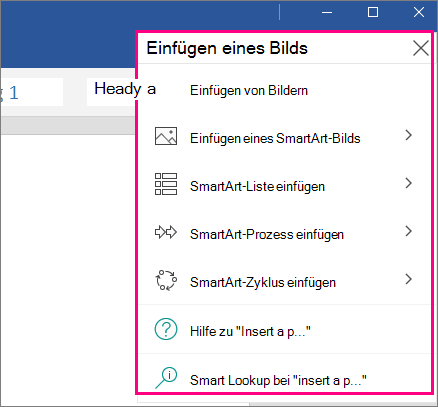Click the picture icon beside Einfügen eines SmartArt-Bilds
The height and width of the screenshot is (407, 438).
point(166,136)
